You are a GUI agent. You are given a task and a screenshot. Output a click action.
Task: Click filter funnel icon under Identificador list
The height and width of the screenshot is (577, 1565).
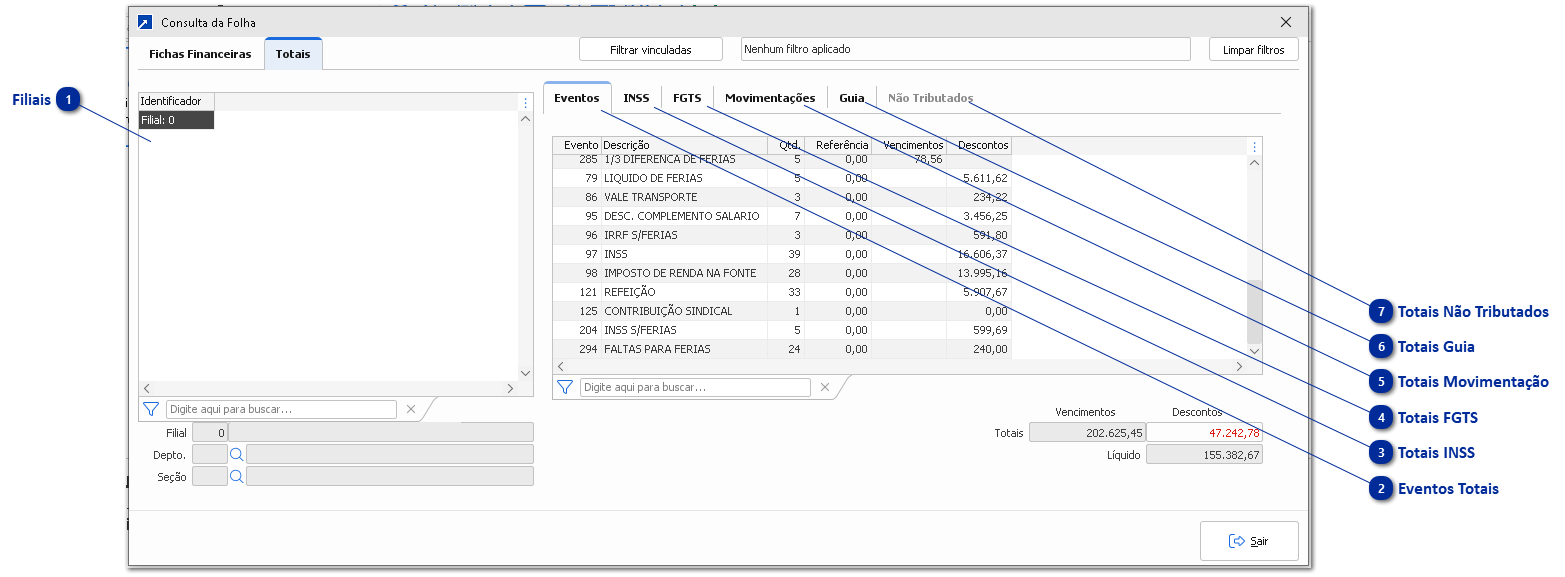[x=151, y=409]
